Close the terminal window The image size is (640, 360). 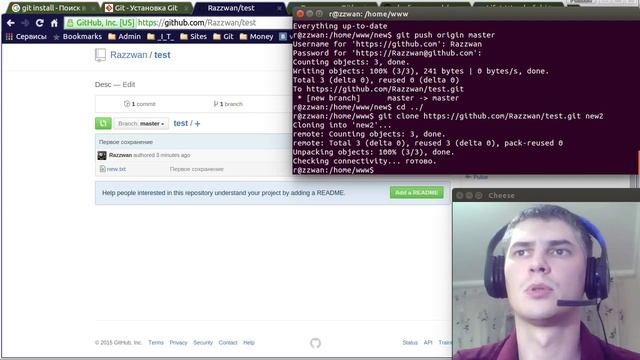click(x=300, y=14)
